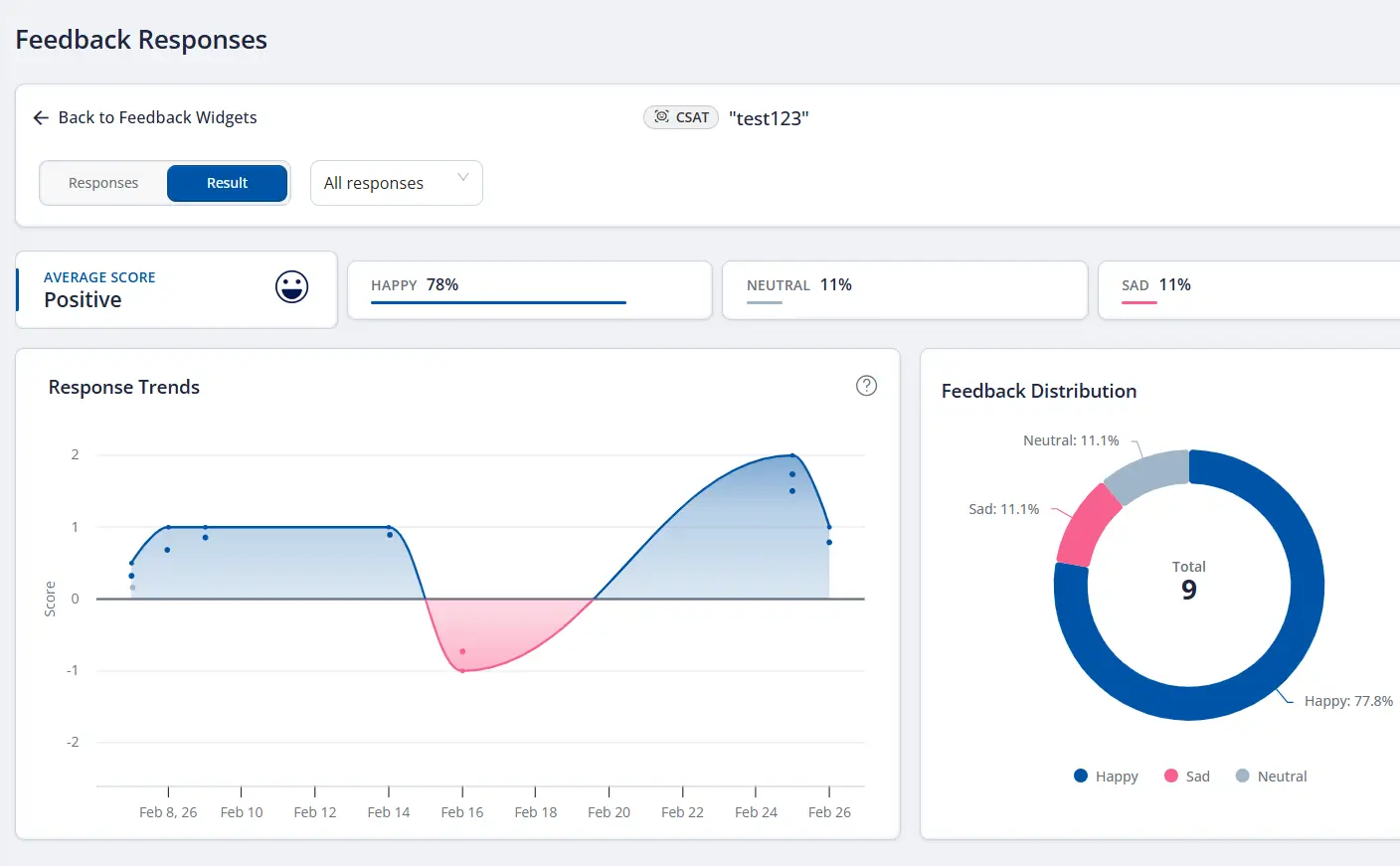Select the HAPPY 78% card
1400x866 pixels.
[529, 289]
